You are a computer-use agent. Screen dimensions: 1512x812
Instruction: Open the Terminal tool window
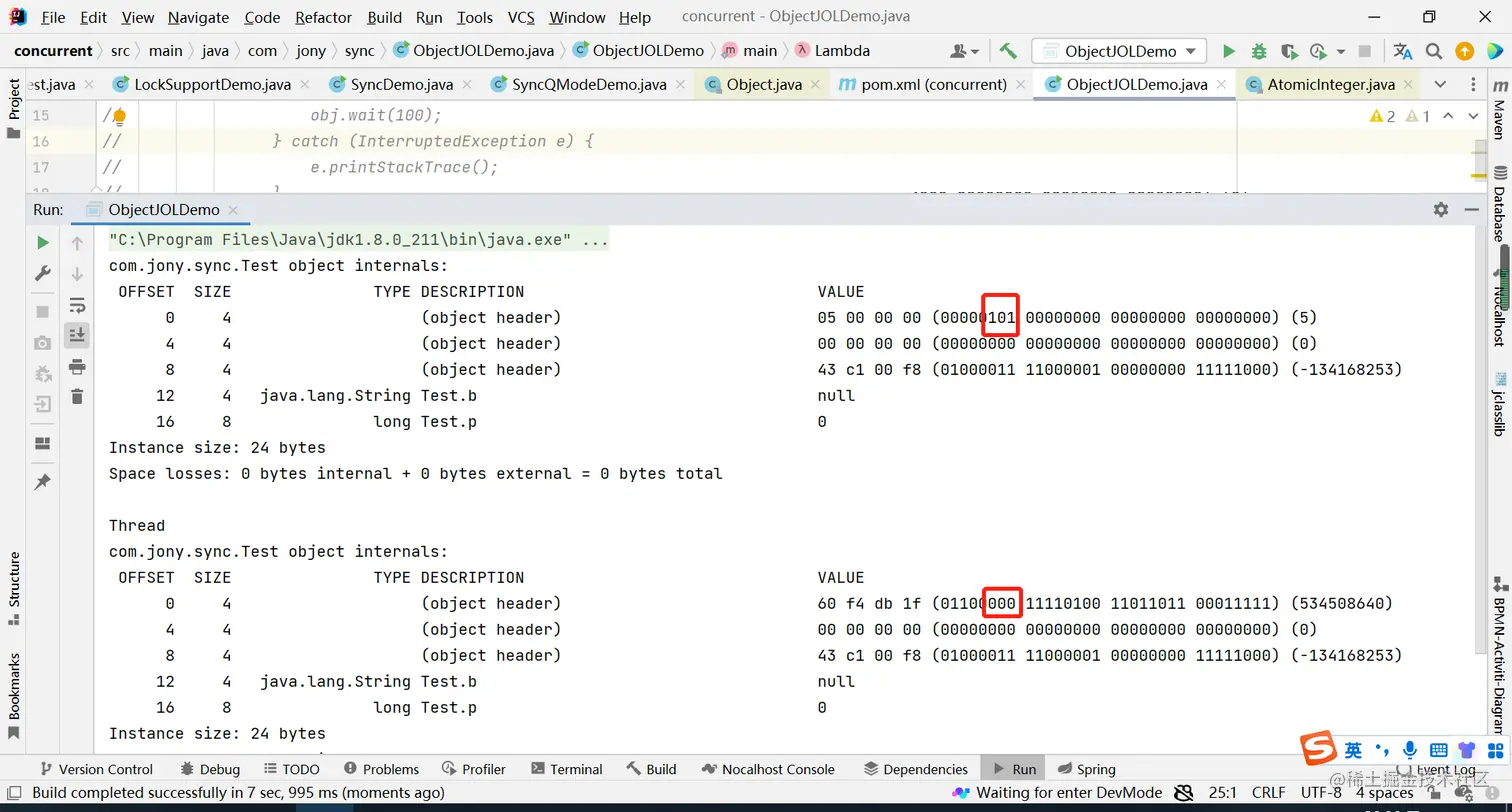click(566, 769)
